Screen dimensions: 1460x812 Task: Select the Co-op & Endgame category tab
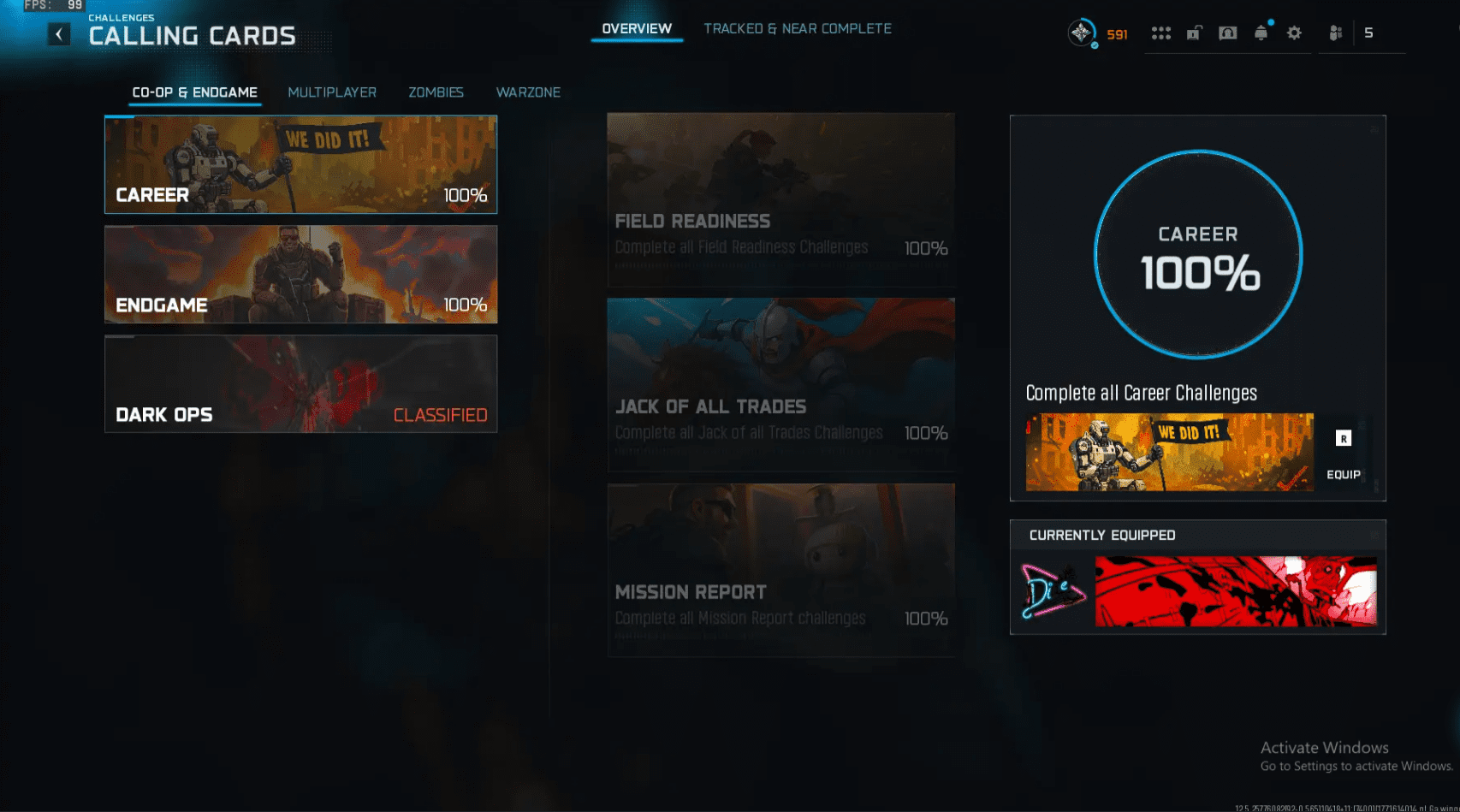pos(194,92)
